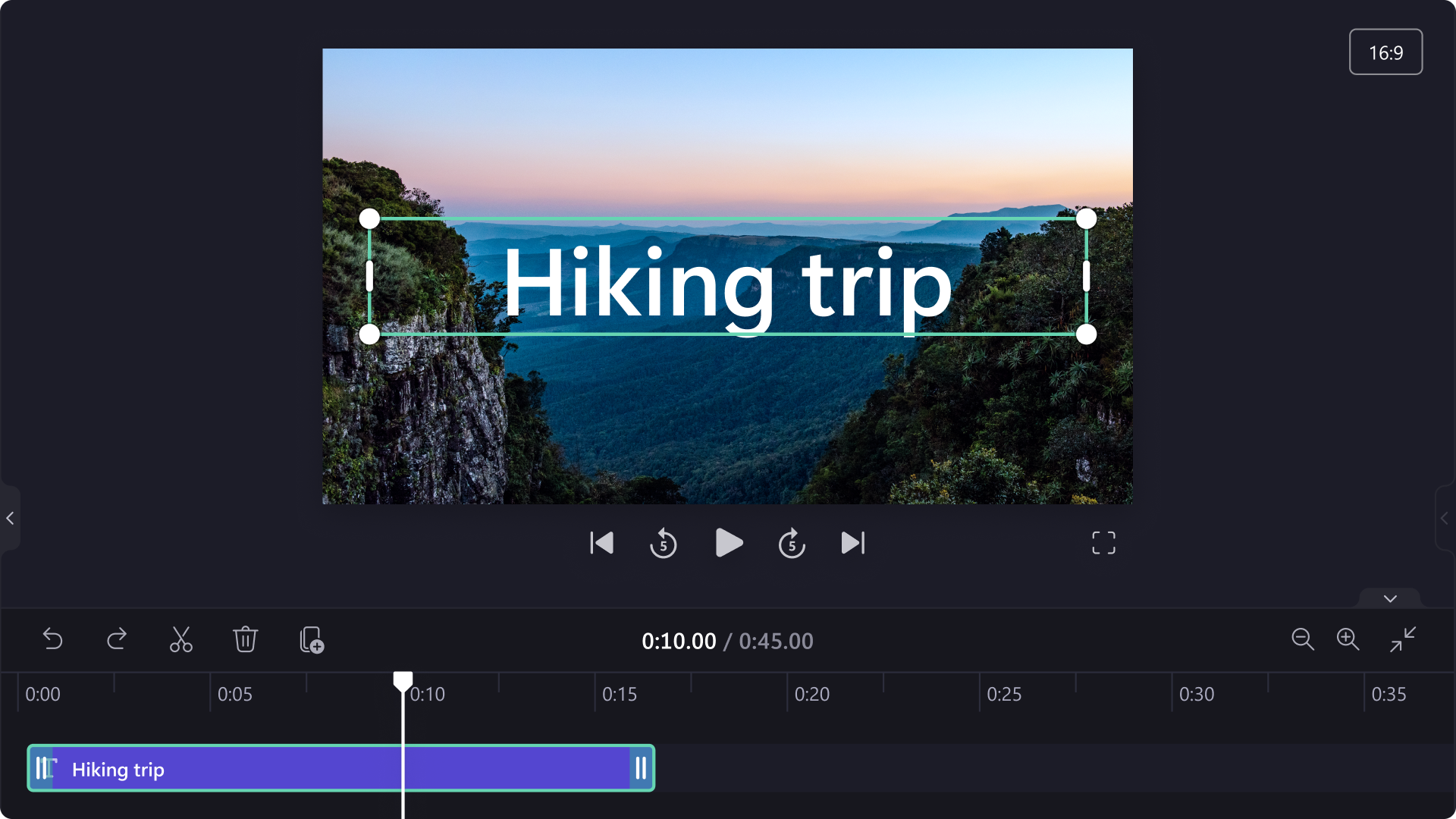Image resolution: width=1456 pixels, height=819 pixels.
Task: Enter fullscreen preview mode
Action: coord(1103,542)
